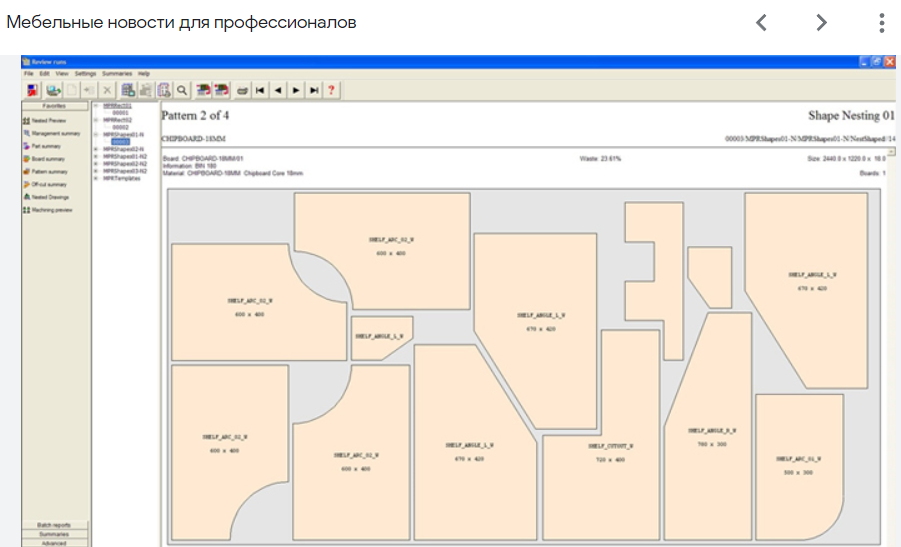The image size is (901, 547).
Task: Click the 'Pattern 2 of 4' heading
Action: pyautogui.click(x=195, y=115)
